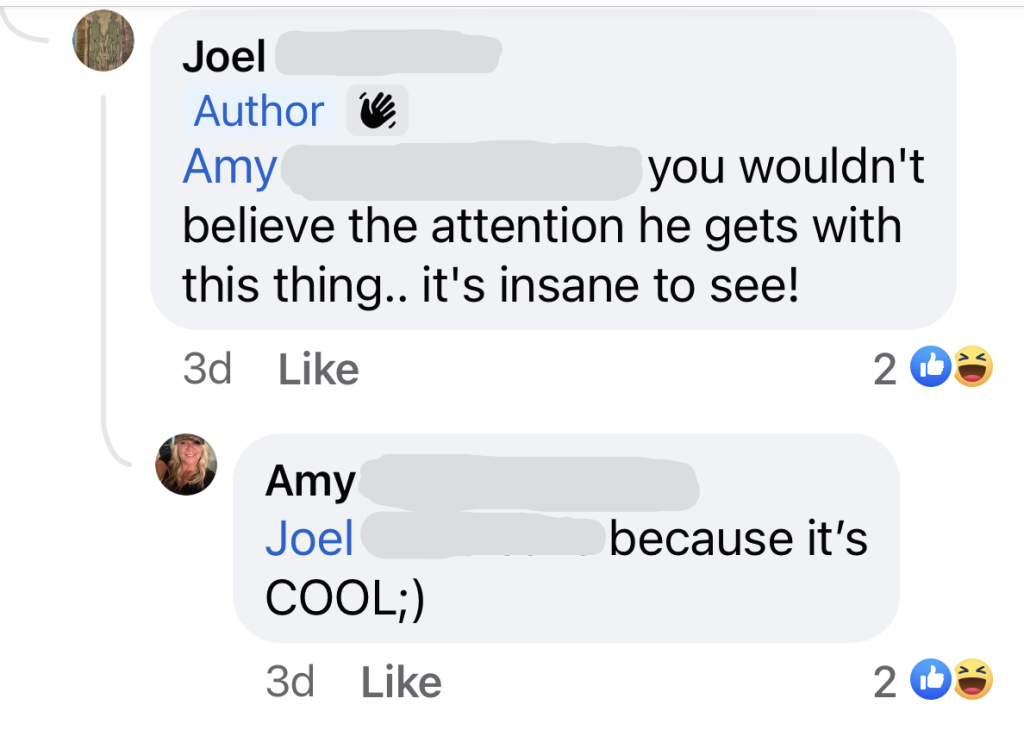Open Amy's tagged mention in Joel's comment

[x=229, y=169]
